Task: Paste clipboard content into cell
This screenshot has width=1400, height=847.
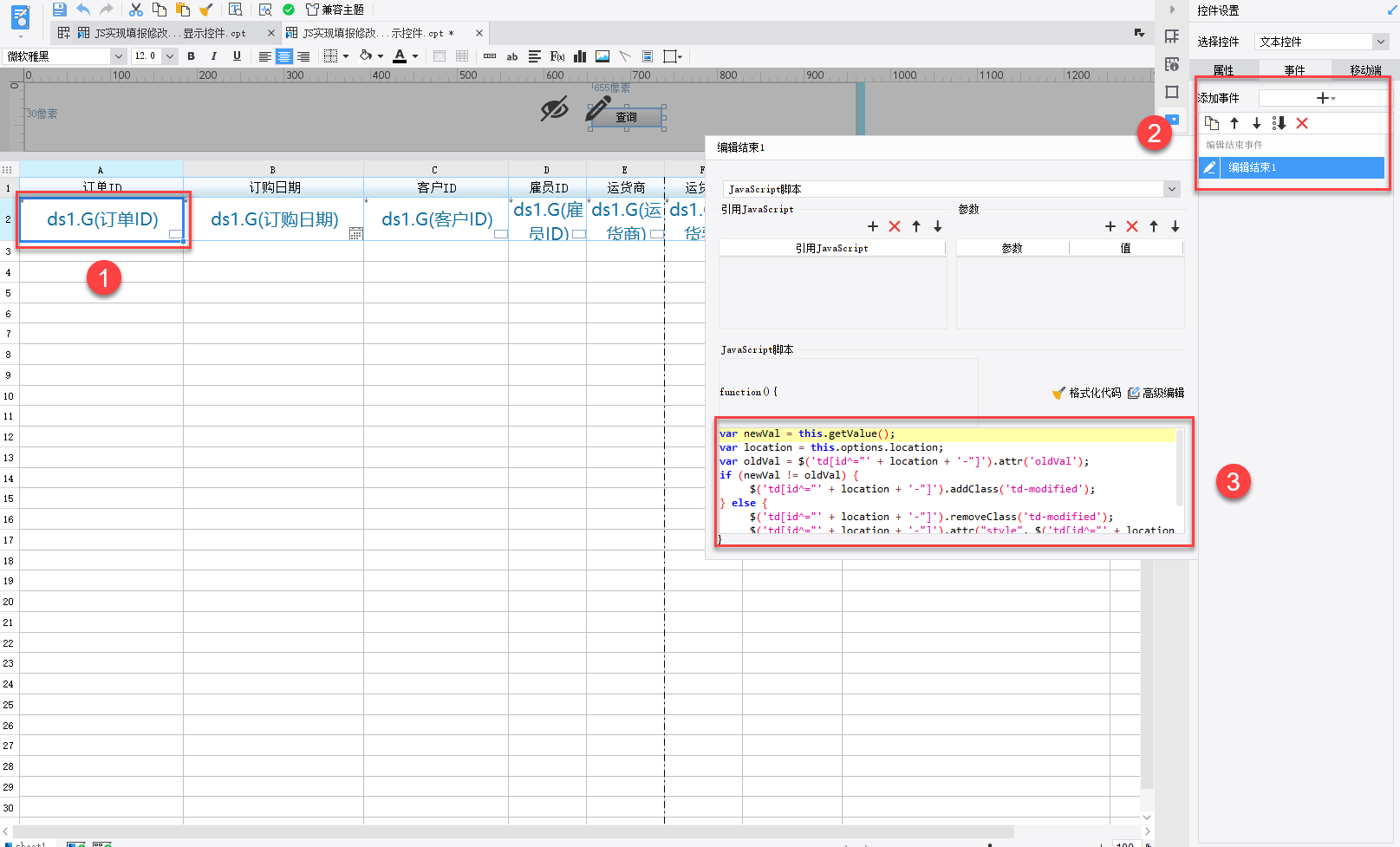Action: click(183, 10)
